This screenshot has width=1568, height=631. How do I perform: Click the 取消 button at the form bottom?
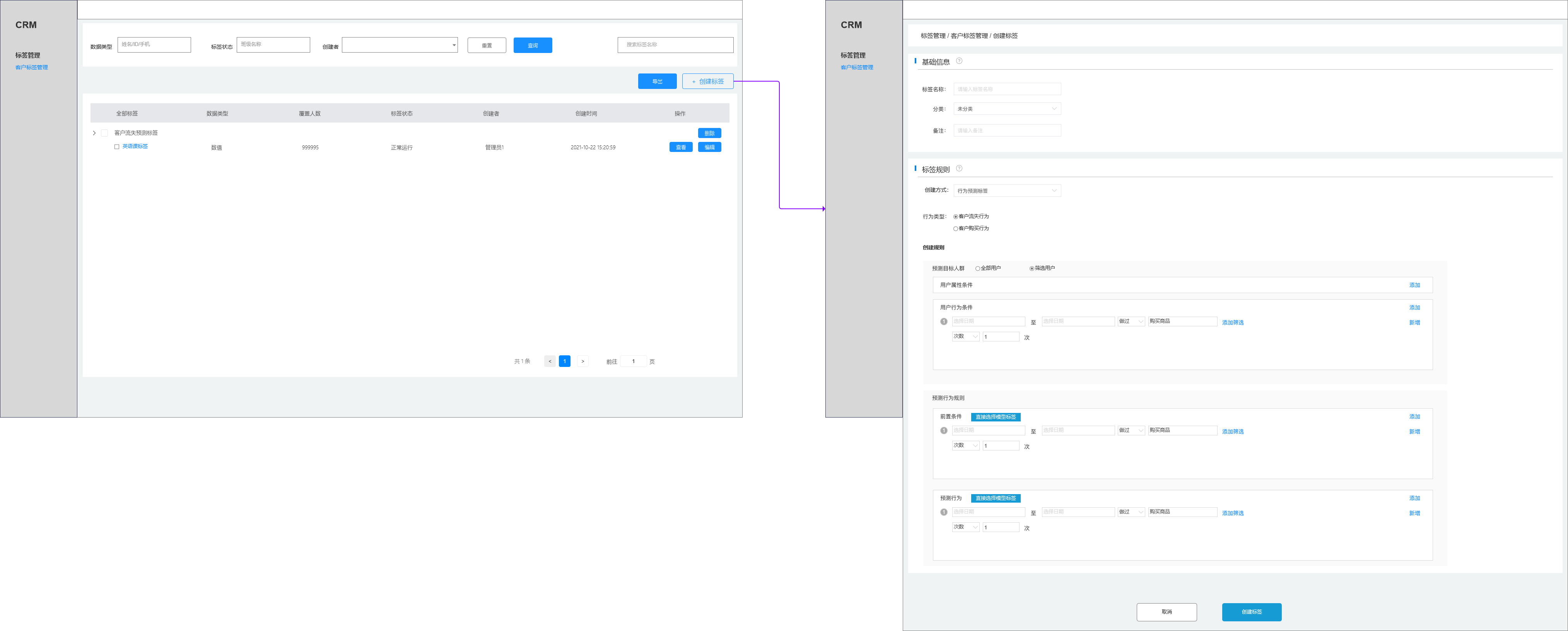click(x=1167, y=612)
